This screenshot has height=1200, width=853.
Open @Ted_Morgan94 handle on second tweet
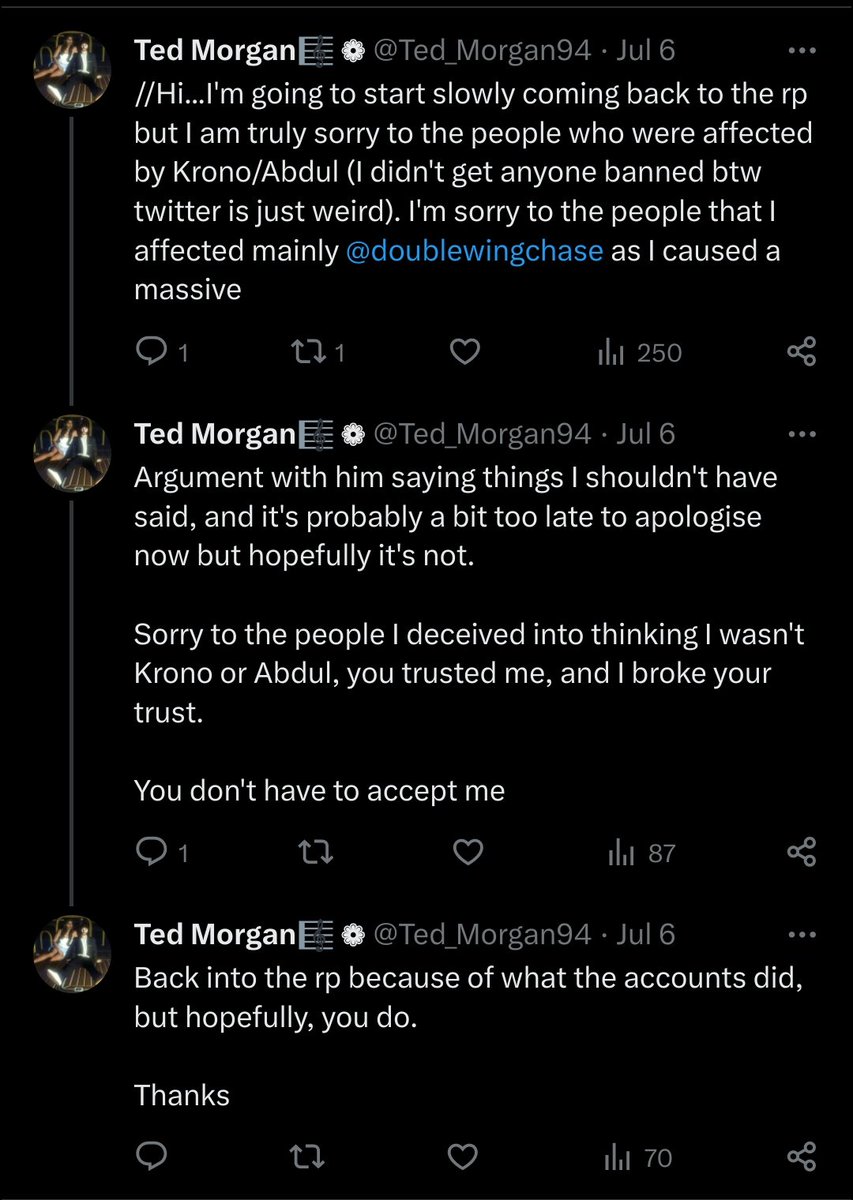point(482,434)
